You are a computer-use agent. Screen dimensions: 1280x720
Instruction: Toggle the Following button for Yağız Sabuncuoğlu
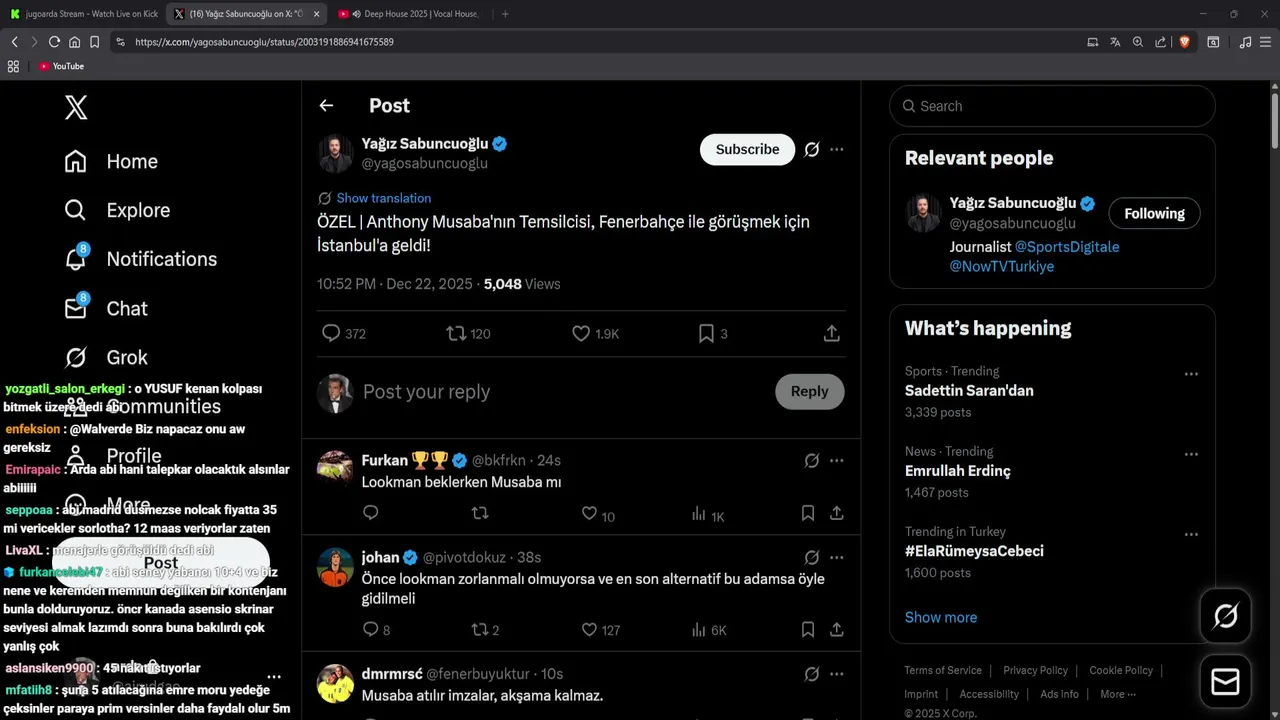pos(1154,213)
